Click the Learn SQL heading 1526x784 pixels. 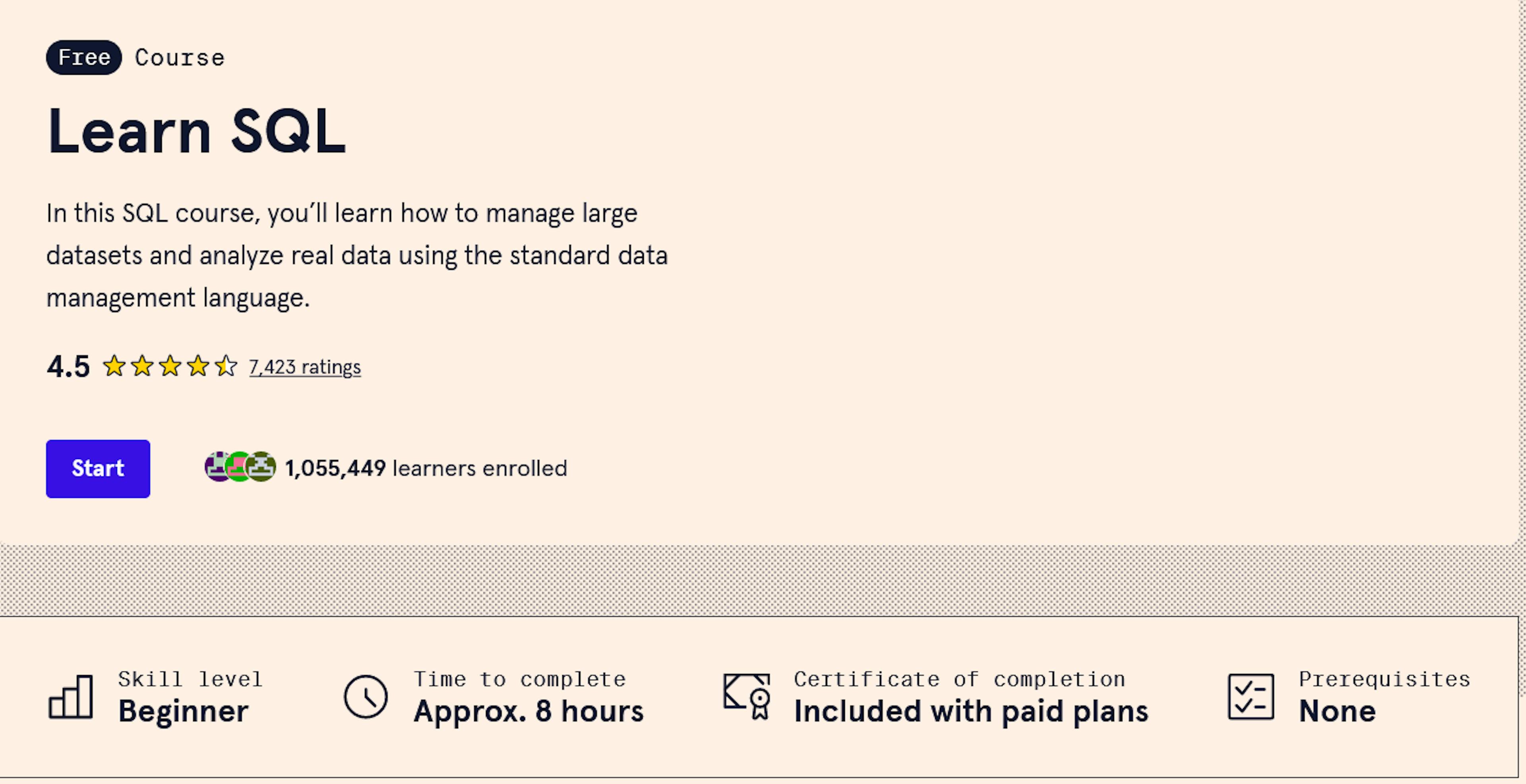click(x=196, y=131)
